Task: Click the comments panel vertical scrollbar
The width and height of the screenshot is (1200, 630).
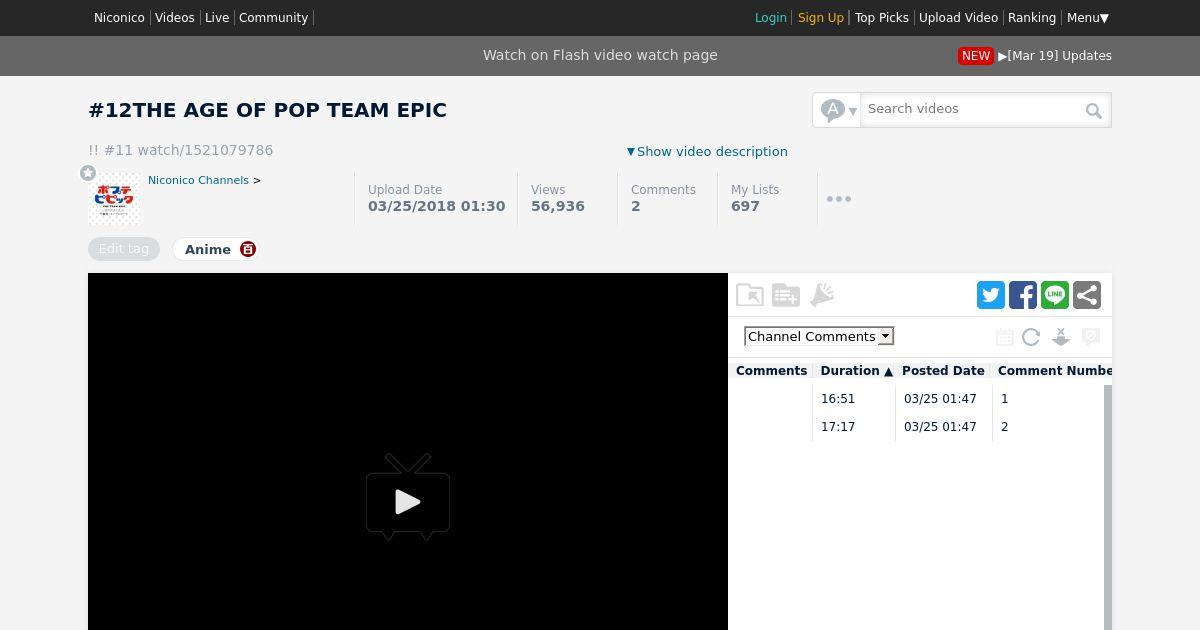Action: point(1108,507)
